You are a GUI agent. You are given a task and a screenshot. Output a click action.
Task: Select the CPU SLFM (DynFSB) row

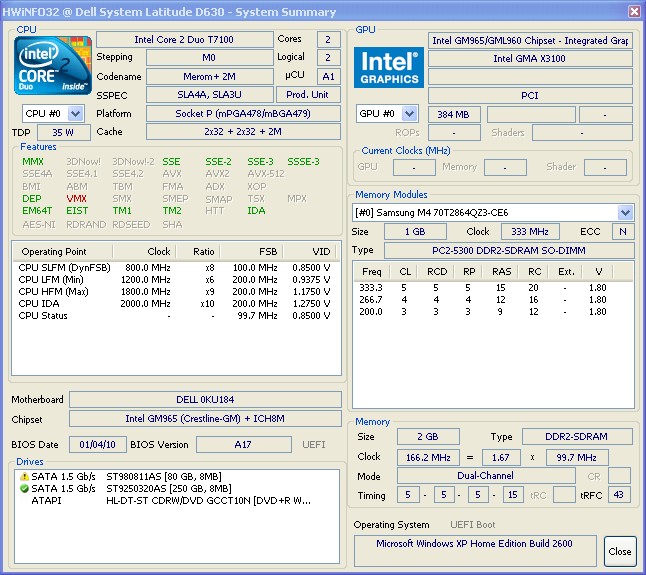click(176, 268)
